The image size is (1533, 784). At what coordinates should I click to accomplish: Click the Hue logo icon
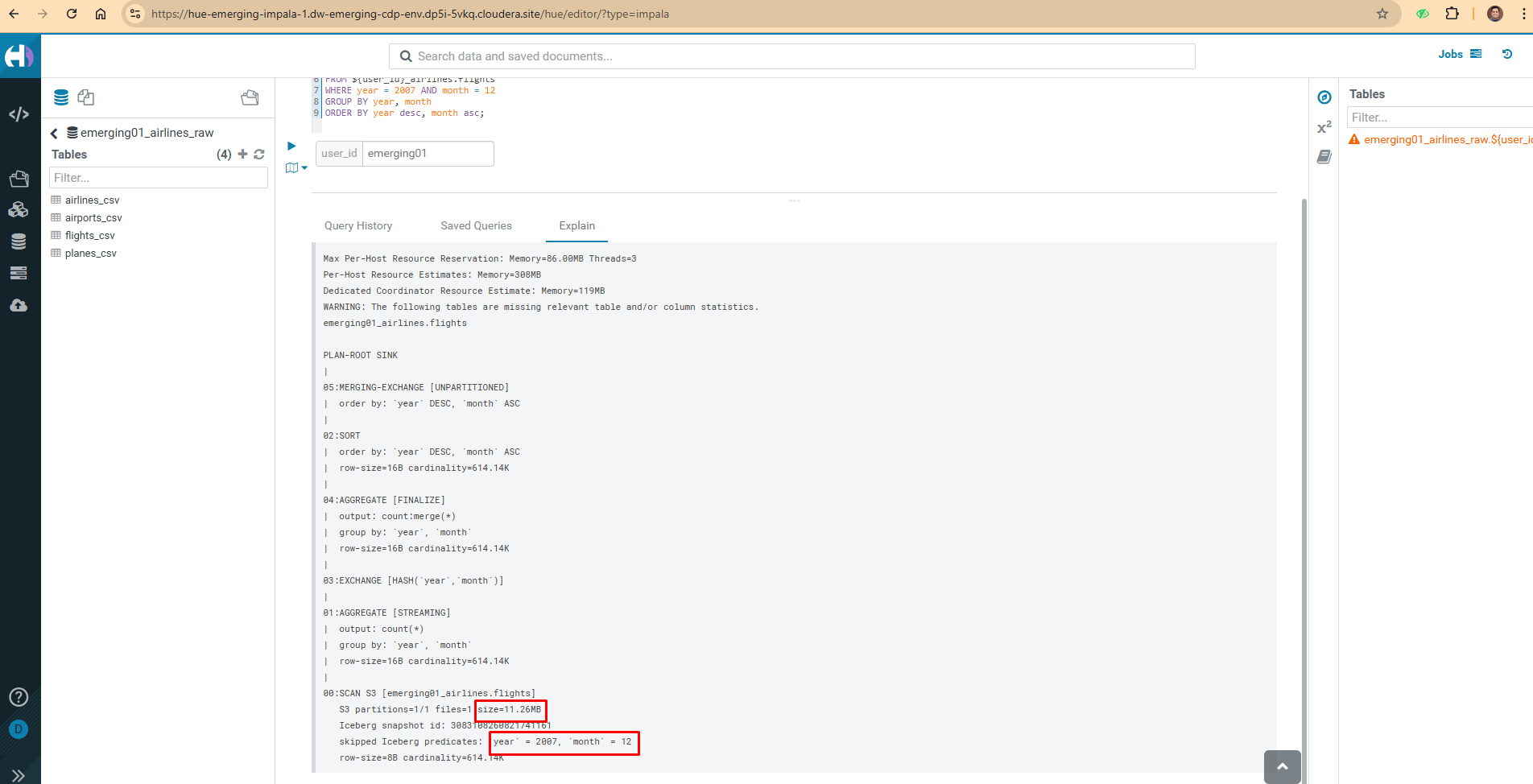19,56
